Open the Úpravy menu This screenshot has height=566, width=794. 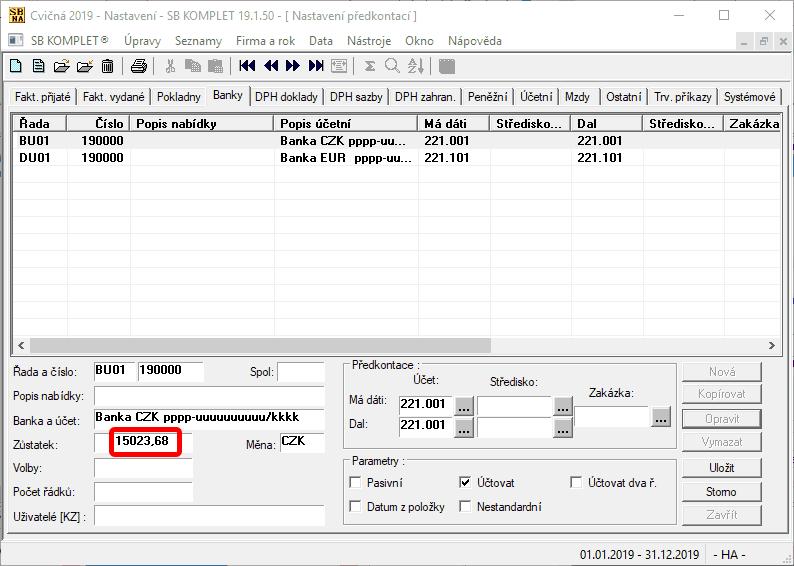[142, 41]
